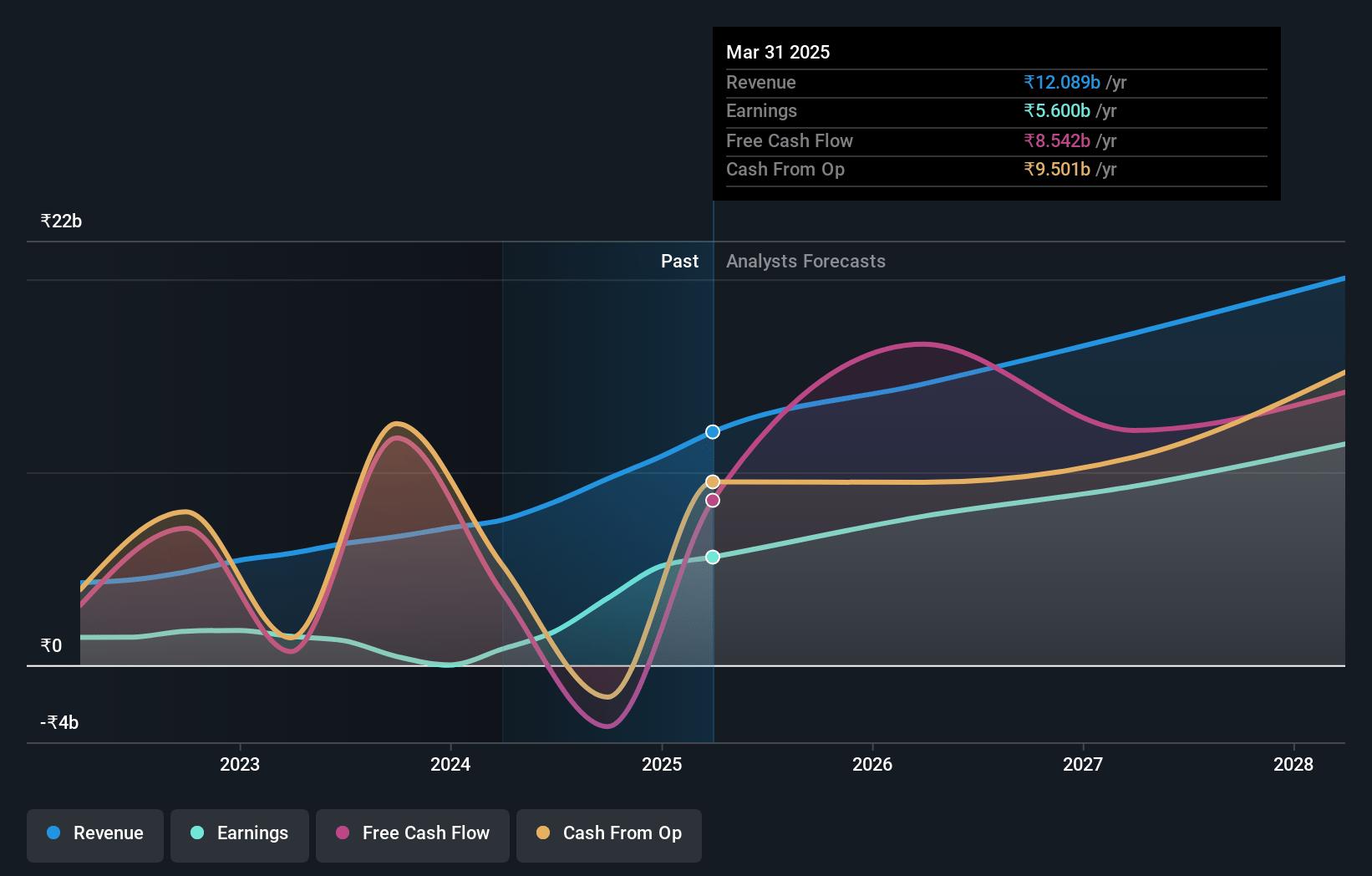The height and width of the screenshot is (876, 1372).
Task: Click the ₹22b y-axis label
Action: [x=61, y=221]
